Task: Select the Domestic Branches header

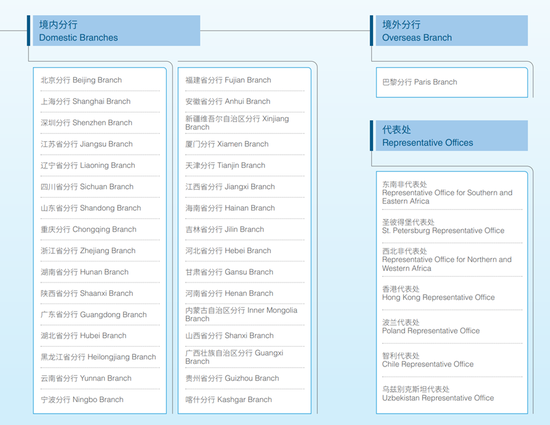Action: 116,31
